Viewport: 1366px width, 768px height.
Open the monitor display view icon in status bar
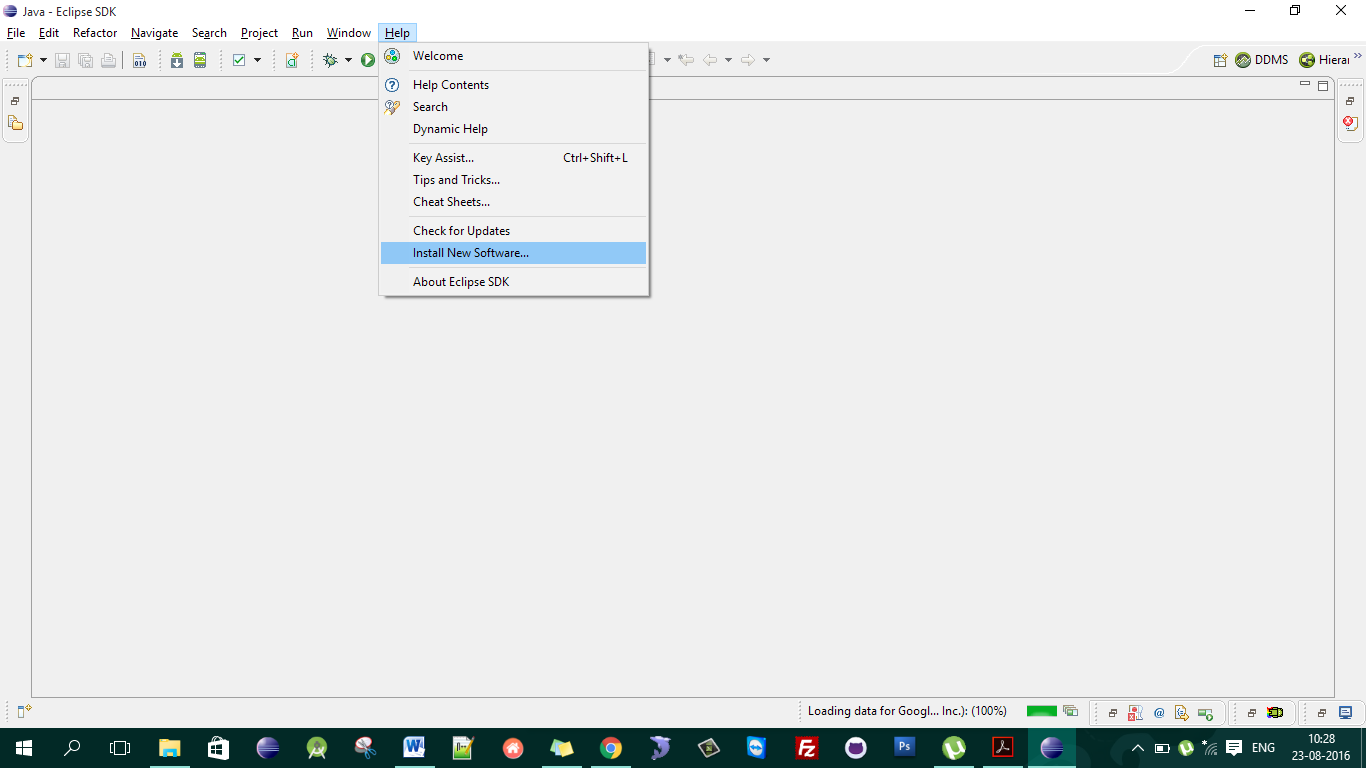coord(1345,713)
